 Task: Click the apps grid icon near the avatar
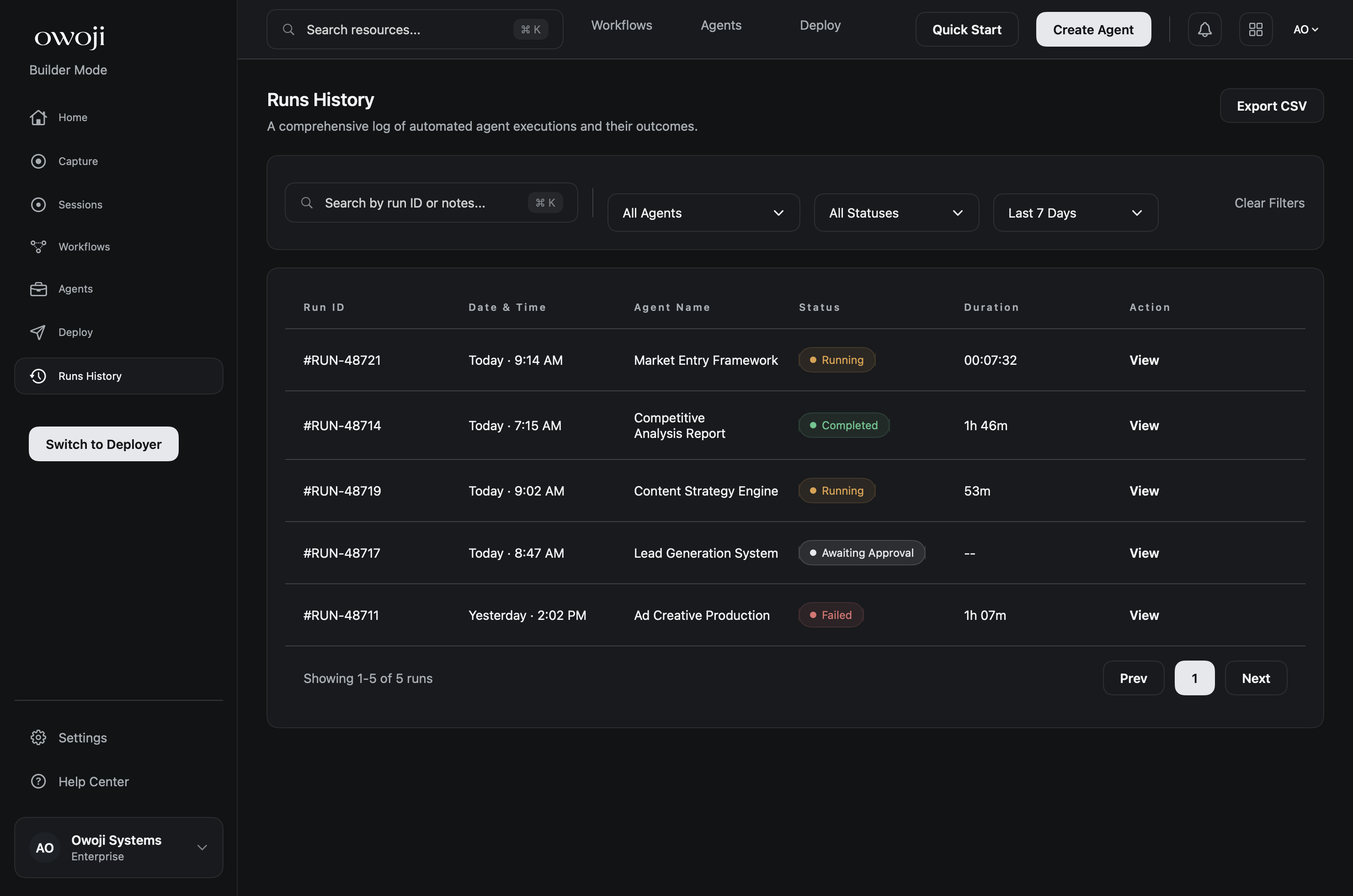1255,29
